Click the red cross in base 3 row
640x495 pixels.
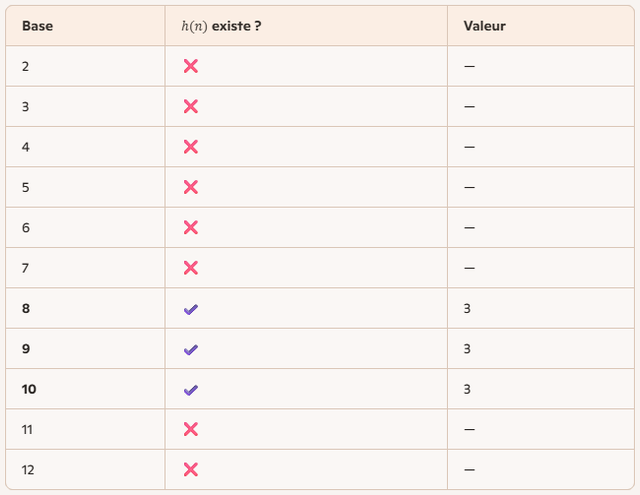(x=191, y=107)
